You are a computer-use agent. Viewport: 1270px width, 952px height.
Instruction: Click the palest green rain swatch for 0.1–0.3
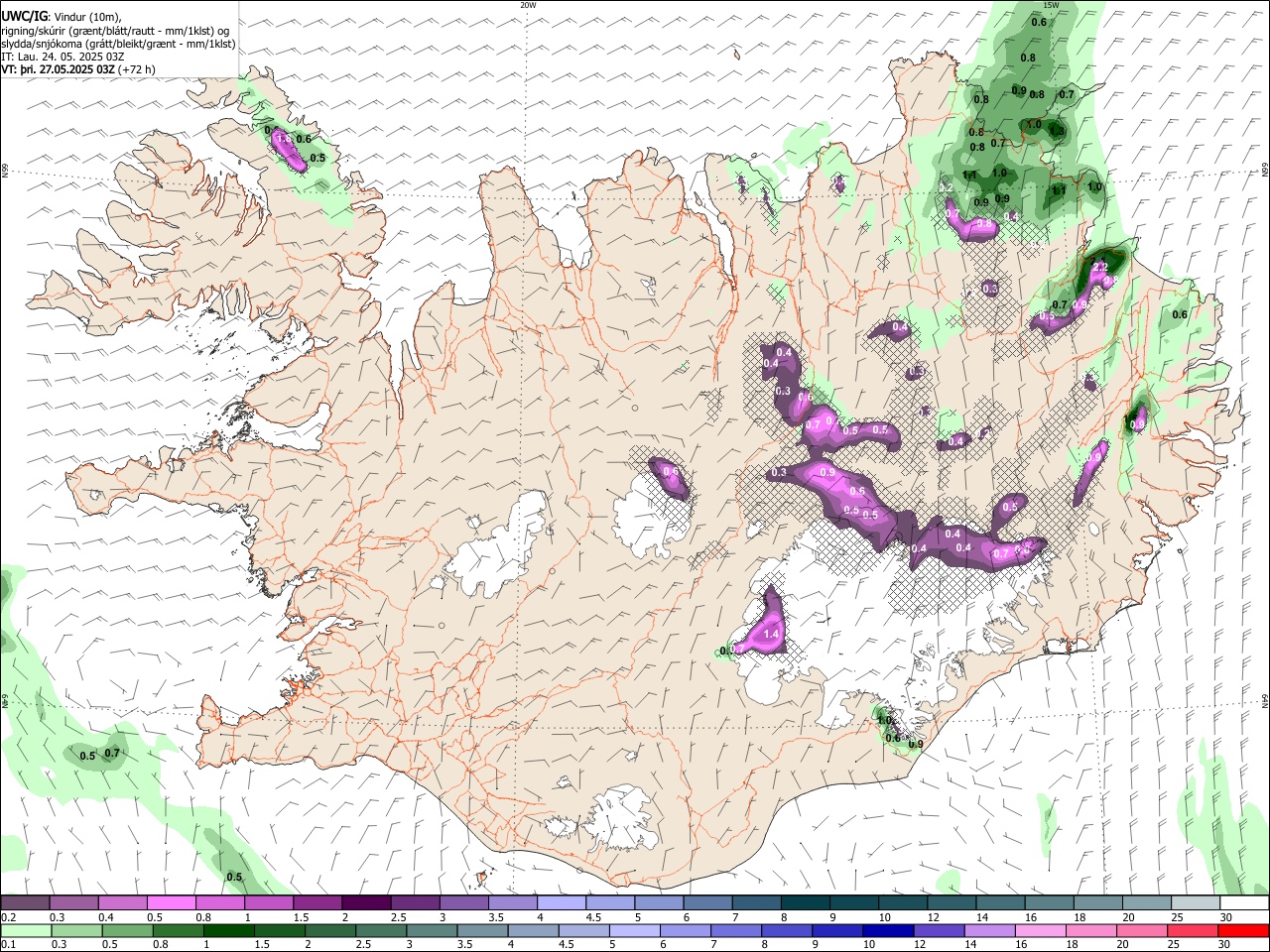tap(25, 930)
